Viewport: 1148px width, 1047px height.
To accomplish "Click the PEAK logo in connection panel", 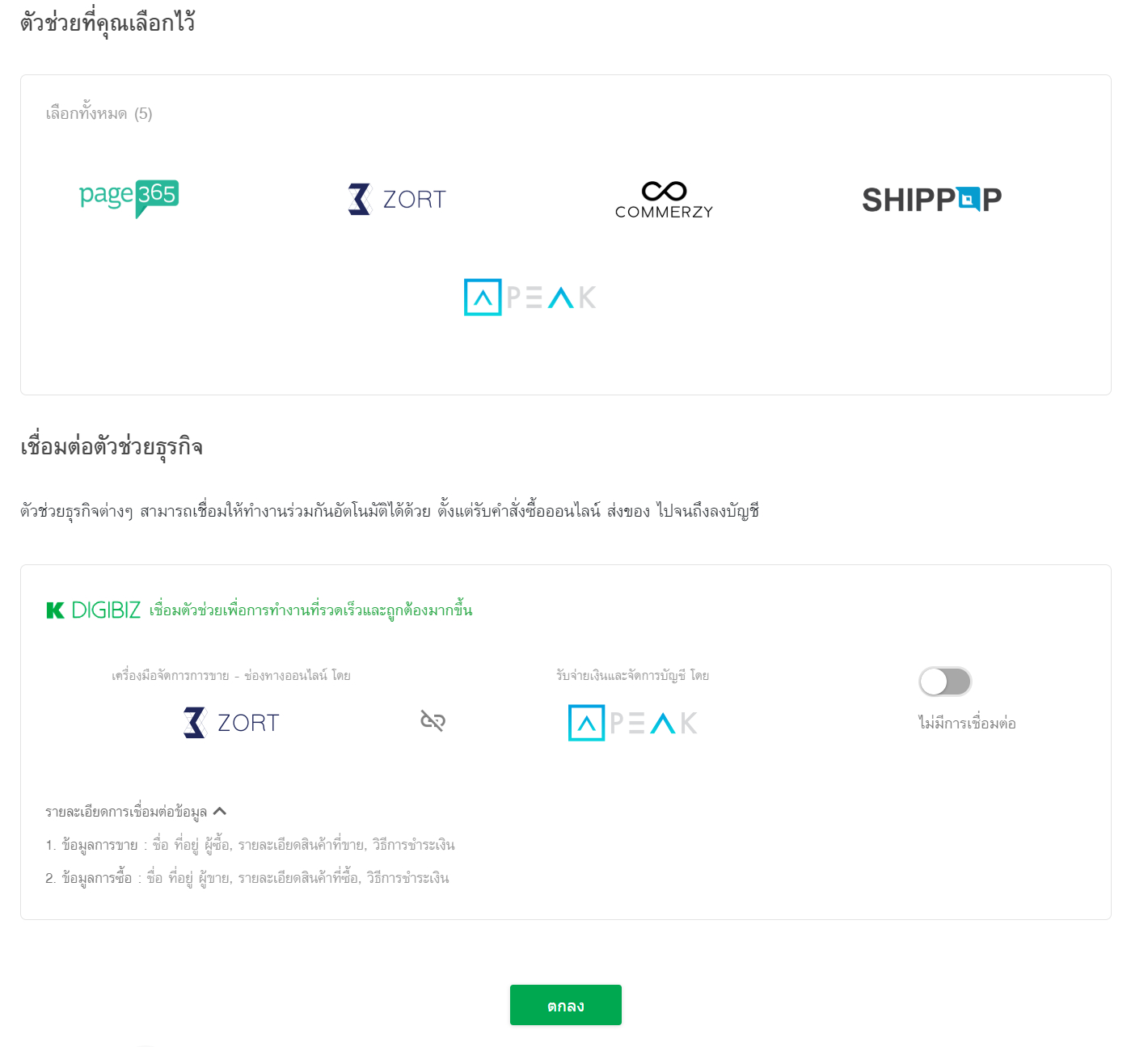I will (633, 722).
